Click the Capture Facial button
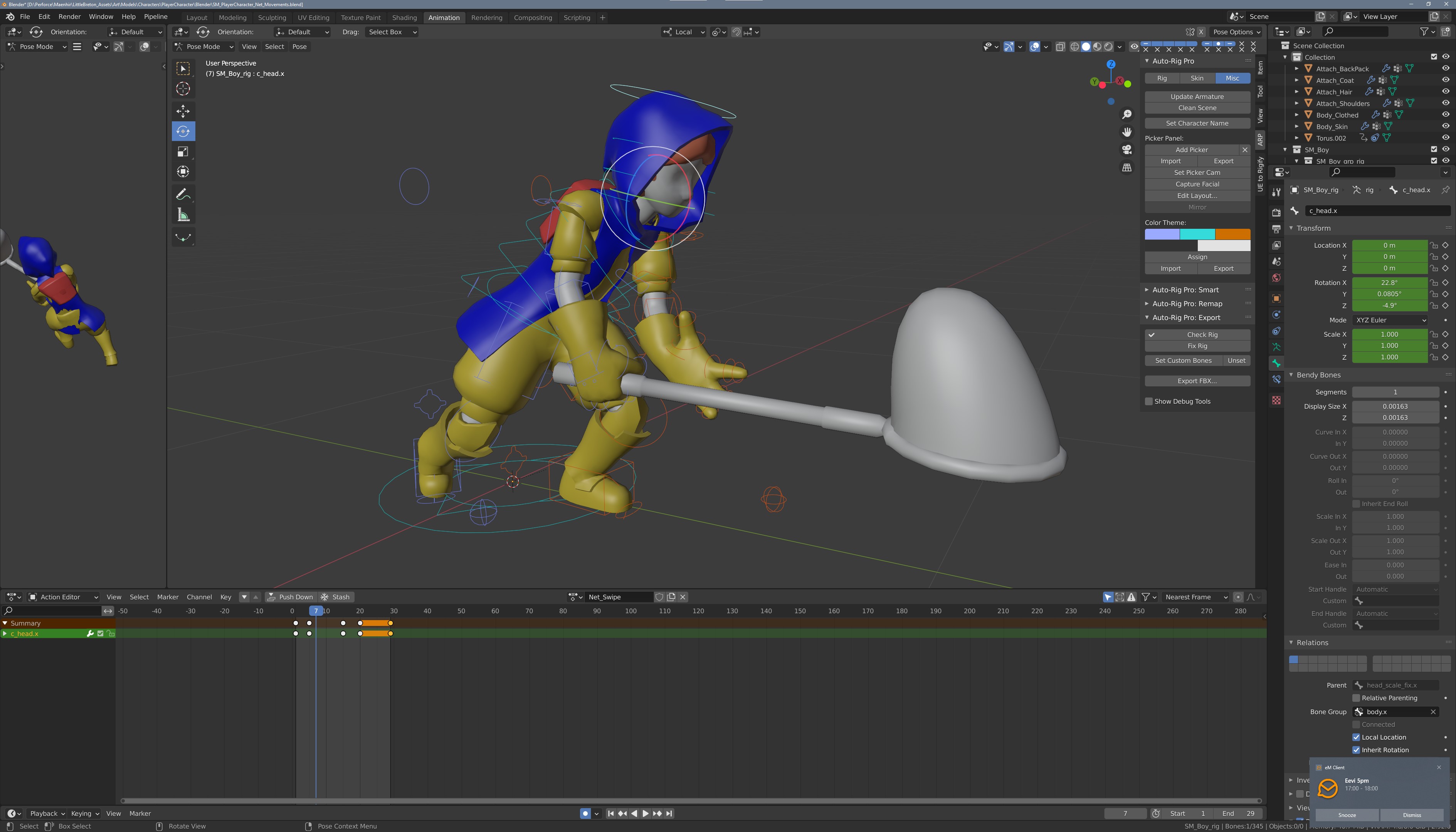Image resolution: width=1456 pixels, height=832 pixels. tap(1197, 184)
